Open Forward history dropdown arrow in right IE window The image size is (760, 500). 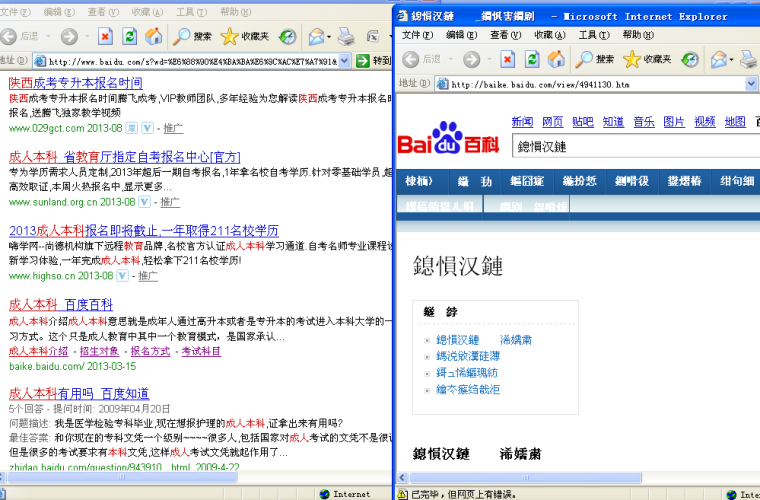click(489, 59)
